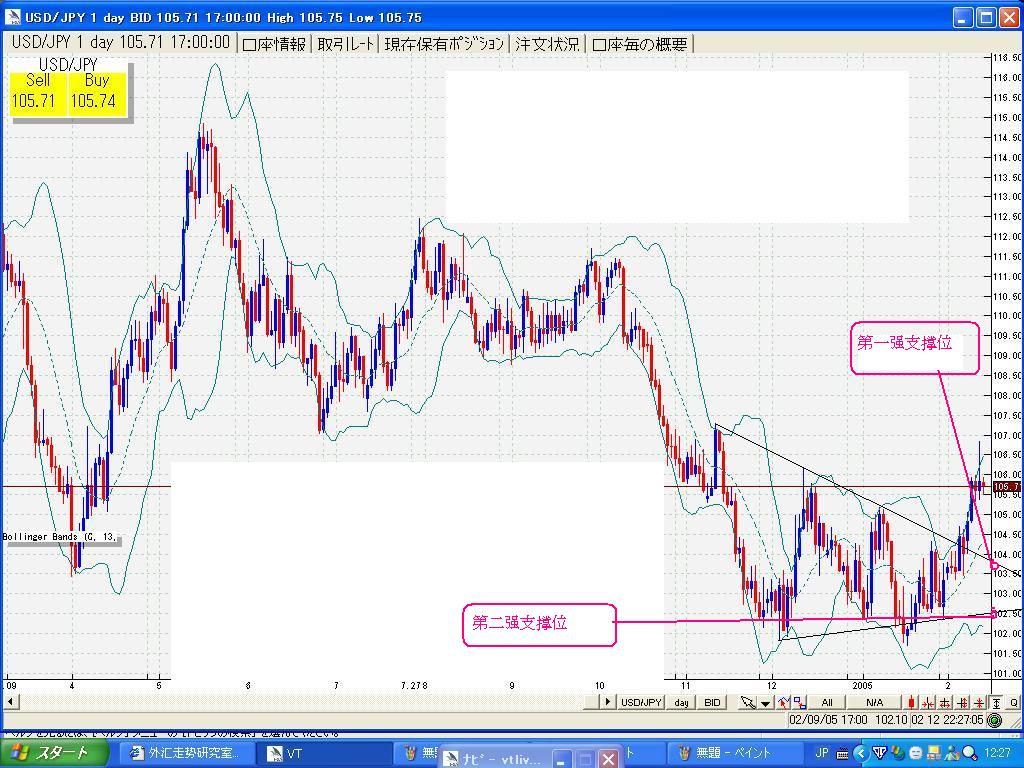Open the スタート menu button
The image size is (1024, 768).
(x=54, y=753)
